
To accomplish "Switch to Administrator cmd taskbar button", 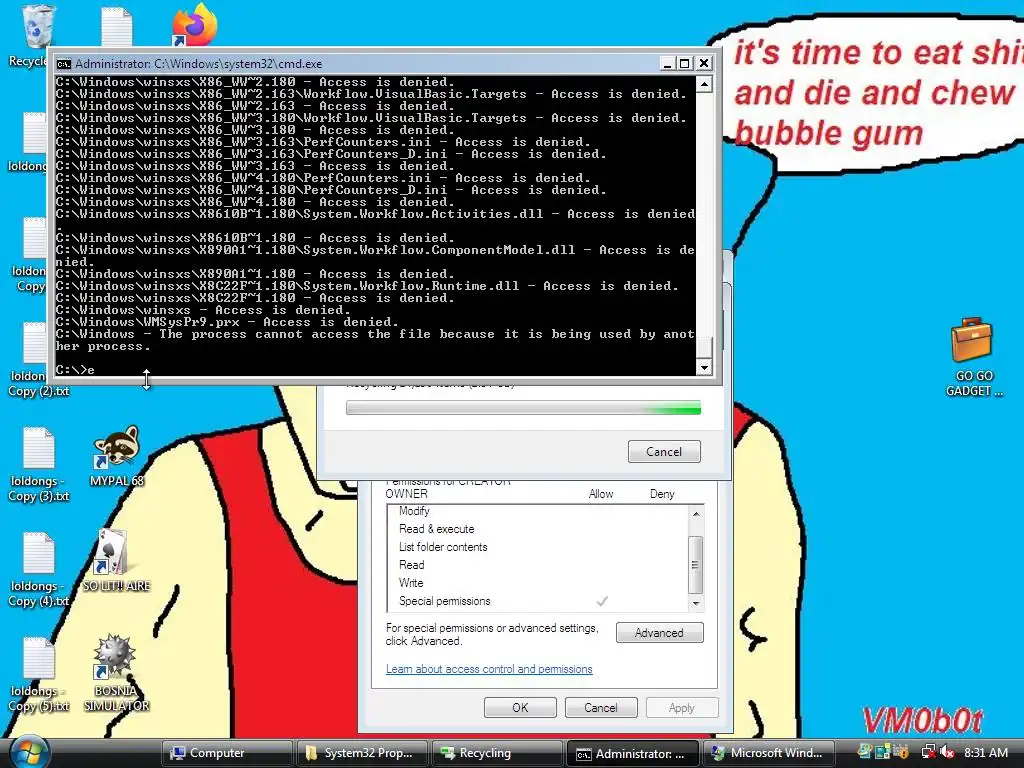I will tap(632, 753).
